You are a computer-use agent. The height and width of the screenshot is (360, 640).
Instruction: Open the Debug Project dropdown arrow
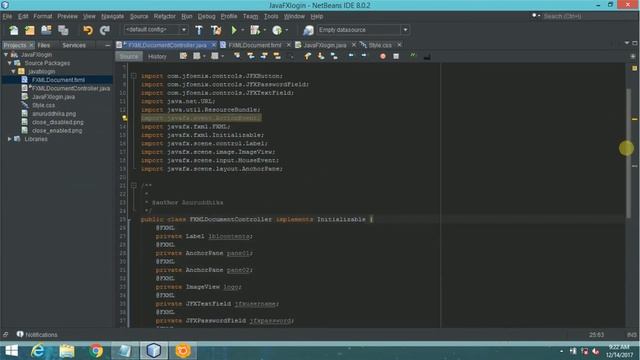(x=264, y=30)
